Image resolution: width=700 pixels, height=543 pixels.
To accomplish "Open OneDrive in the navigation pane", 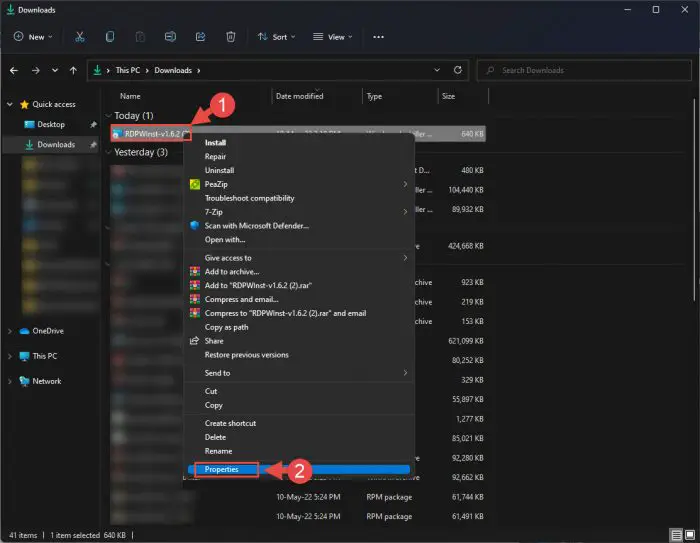I will tap(47, 331).
